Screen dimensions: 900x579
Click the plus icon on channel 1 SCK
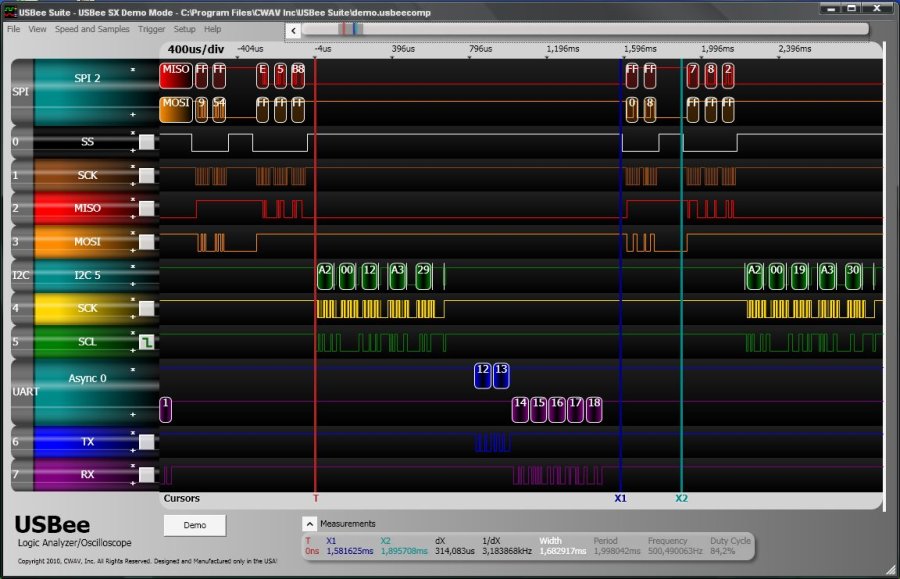133,184
